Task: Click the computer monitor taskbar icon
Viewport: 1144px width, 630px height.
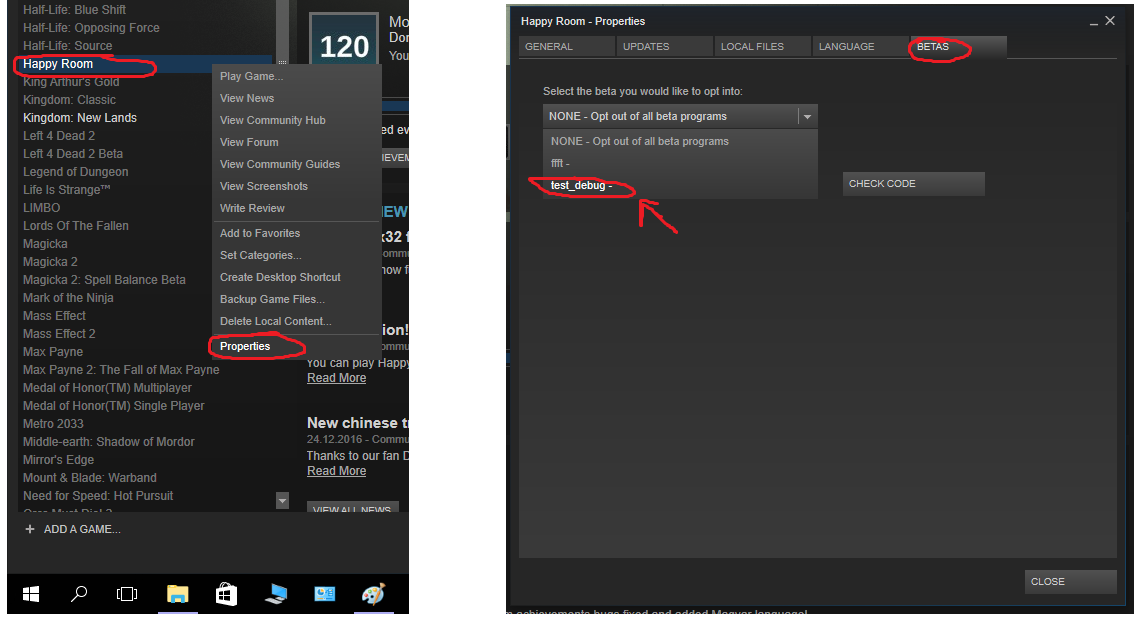Action: tap(276, 594)
